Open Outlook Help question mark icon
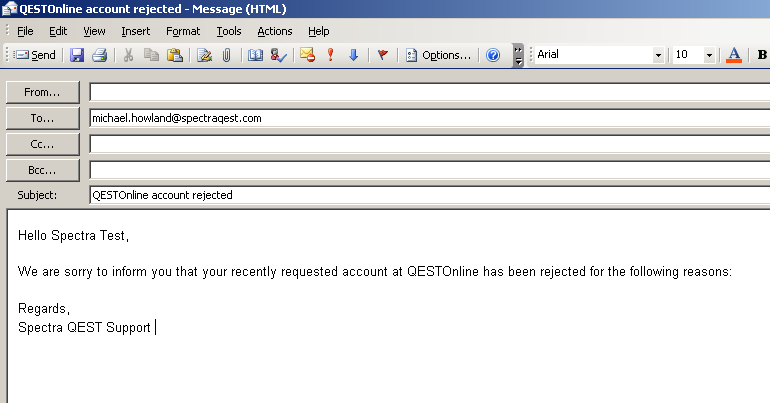Screen dimensions: 770x403 (492, 55)
